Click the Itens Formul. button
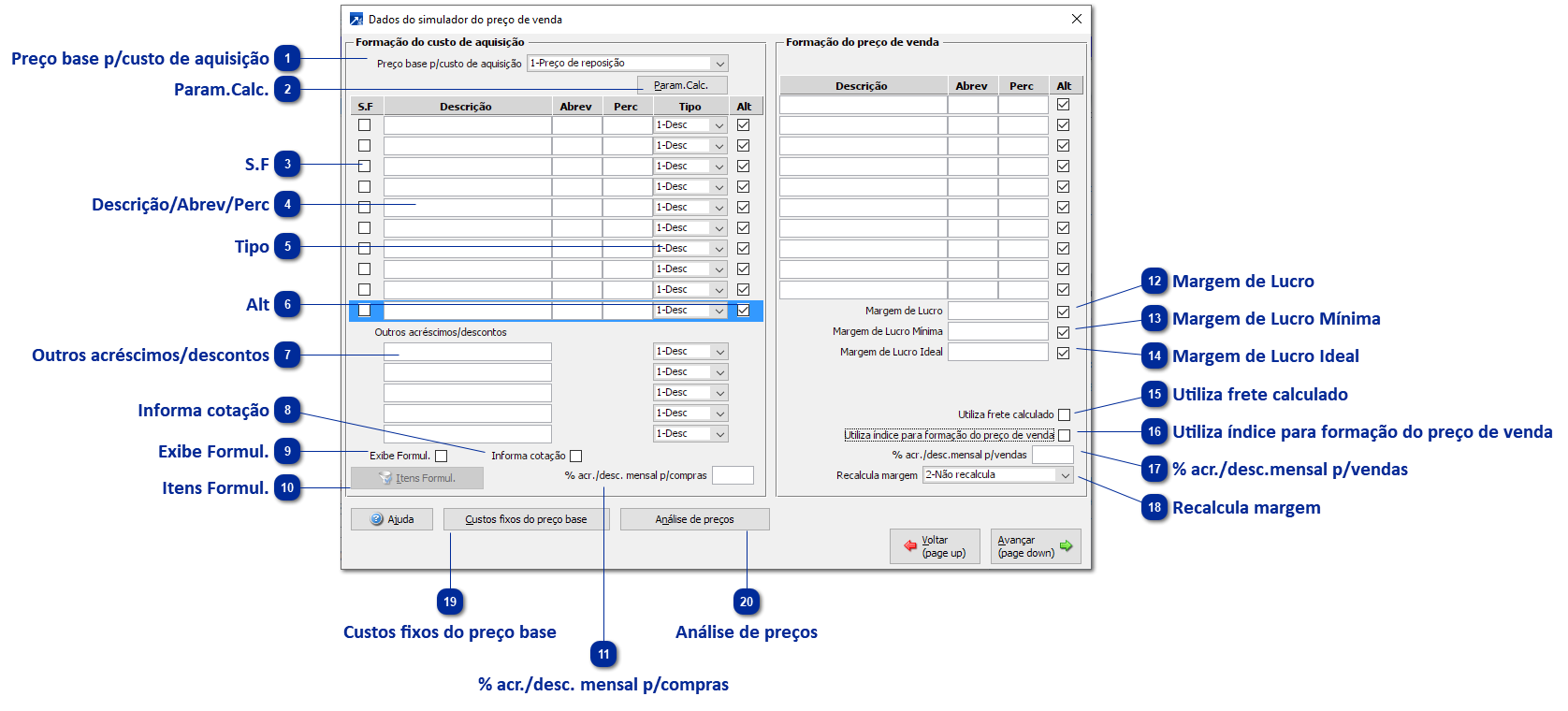Image resolution: width=1568 pixels, height=711 pixels. (417, 478)
